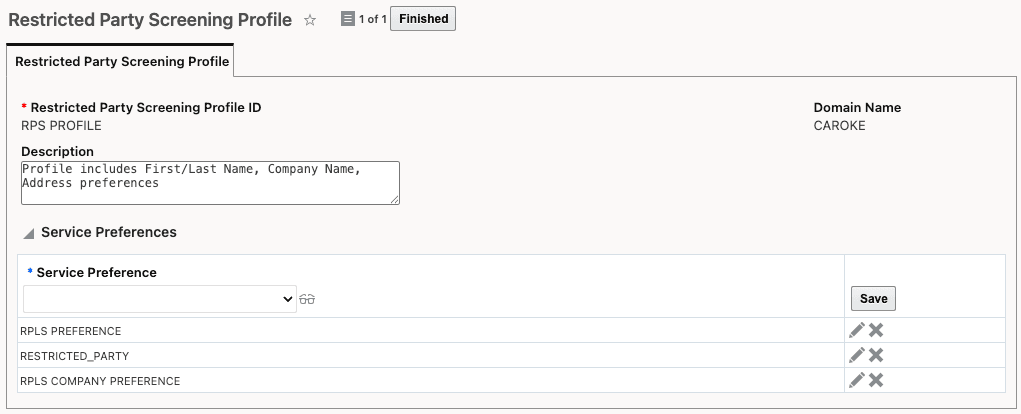This screenshot has width=1021, height=414.
Task: Click the results list icon beside 1 of 1
Action: (348, 19)
